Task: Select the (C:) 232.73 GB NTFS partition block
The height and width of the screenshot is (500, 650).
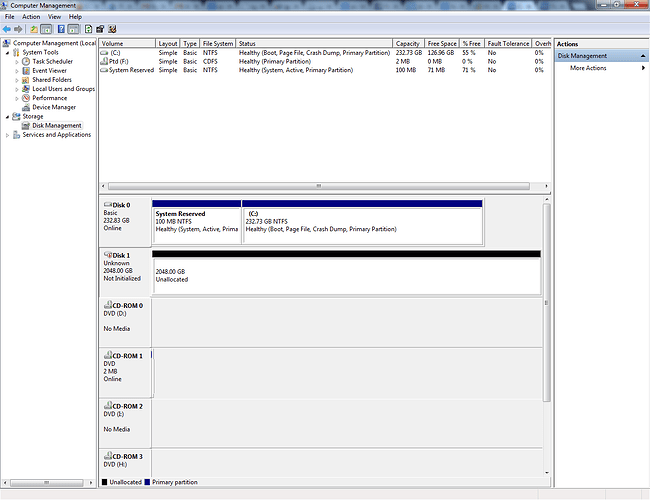Action: point(362,222)
